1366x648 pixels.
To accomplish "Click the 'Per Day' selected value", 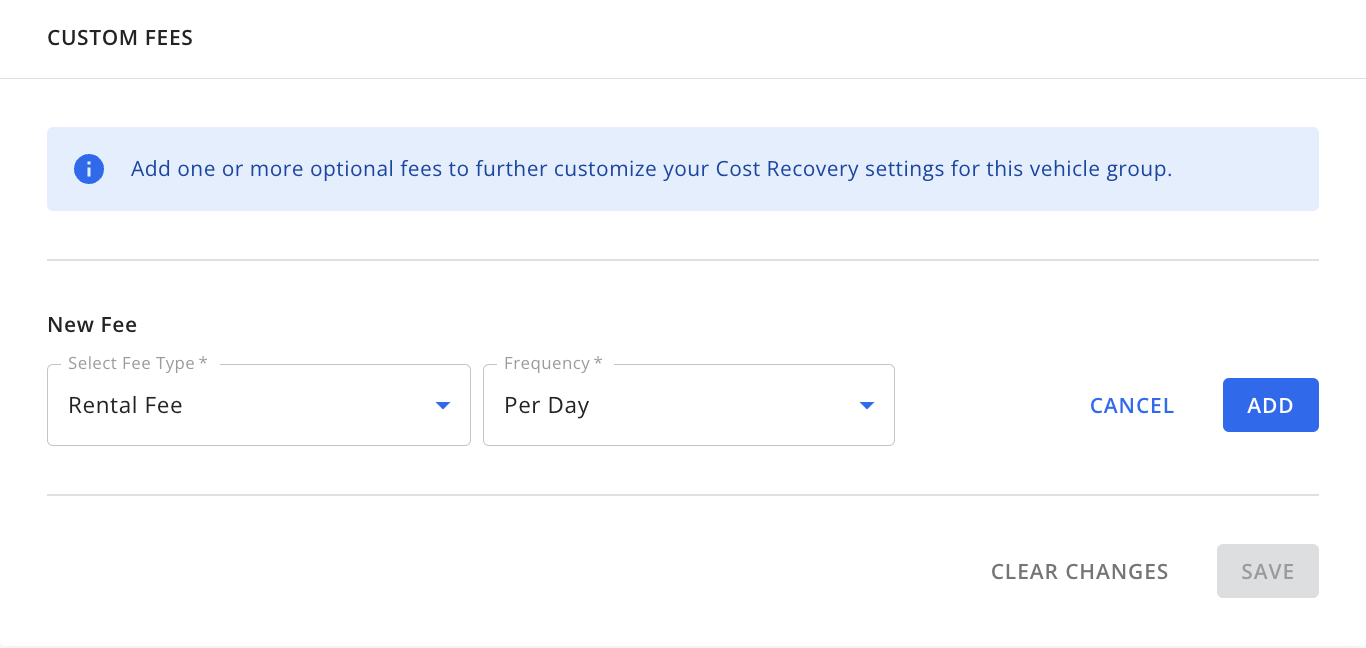I will pyautogui.click(x=546, y=405).
